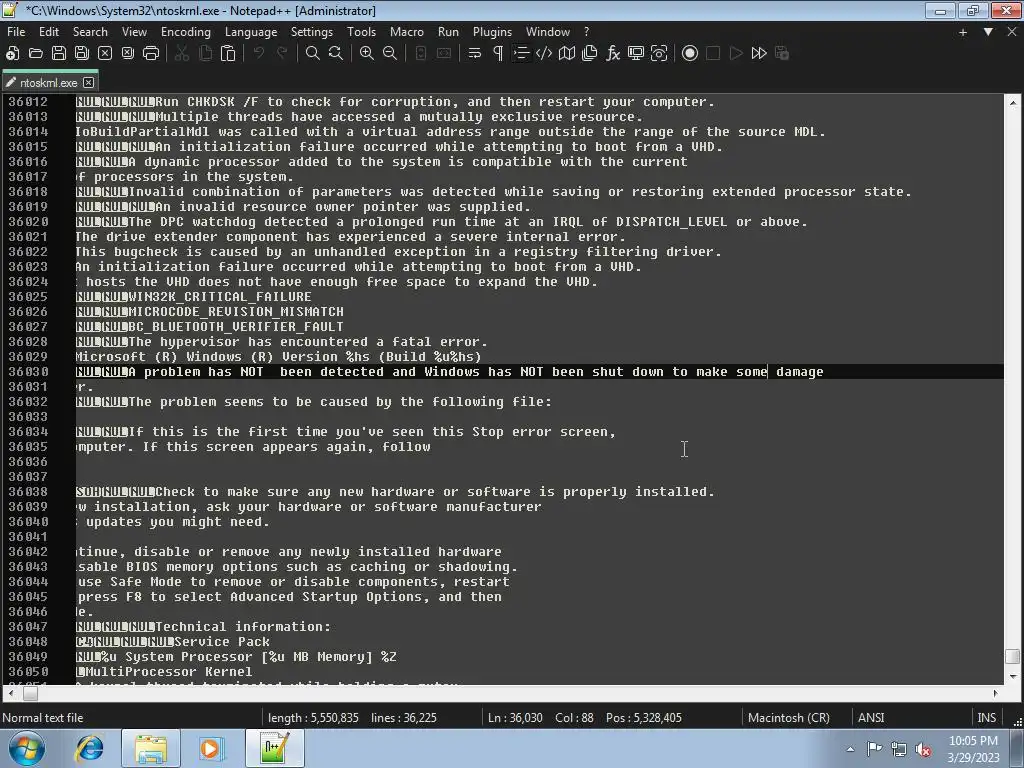This screenshot has width=1024, height=768.
Task: Open Windows Start menu orb
Action: [x=26, y=748]
